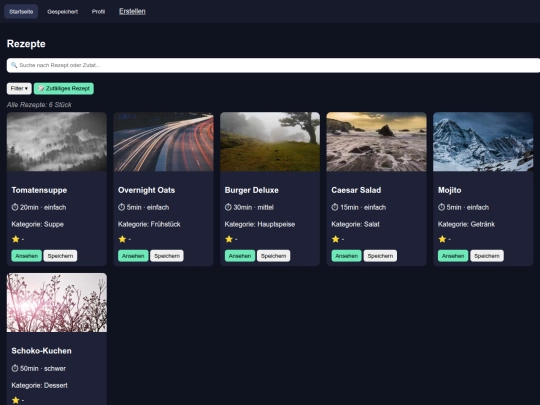
Task: Click the star rating icon on Schoko-Kuchen
Action: (15, 400)
